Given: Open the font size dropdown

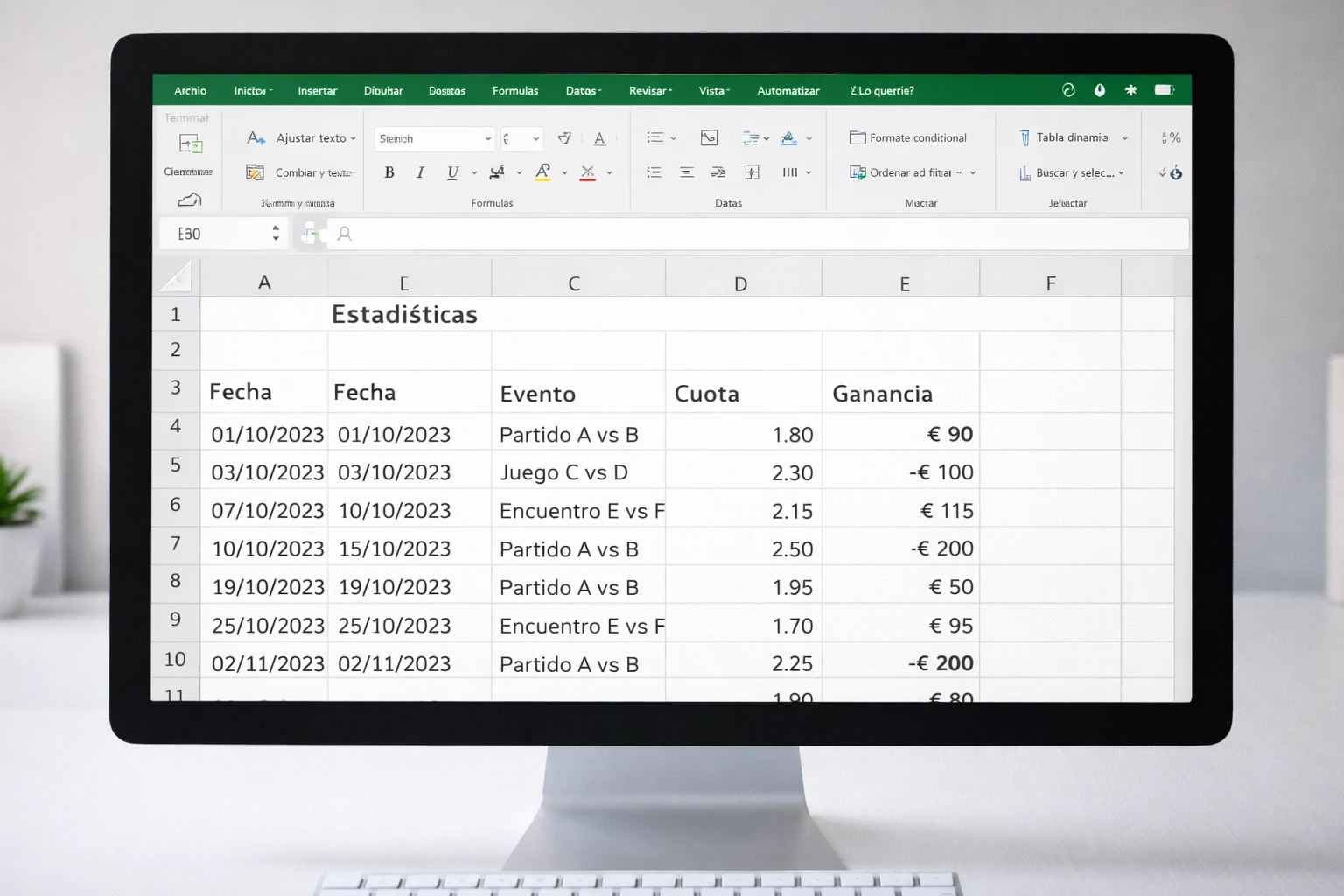Looking at the screenshot, I should point(535,139).
